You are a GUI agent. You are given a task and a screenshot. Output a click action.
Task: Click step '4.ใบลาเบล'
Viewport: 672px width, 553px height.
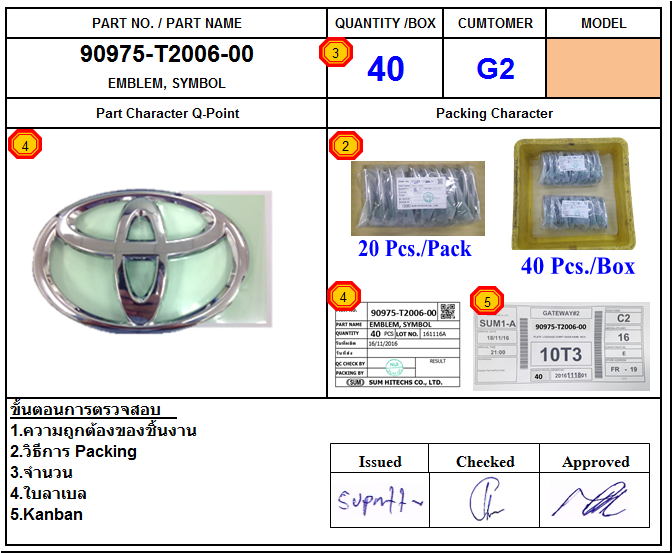(48, 493)
